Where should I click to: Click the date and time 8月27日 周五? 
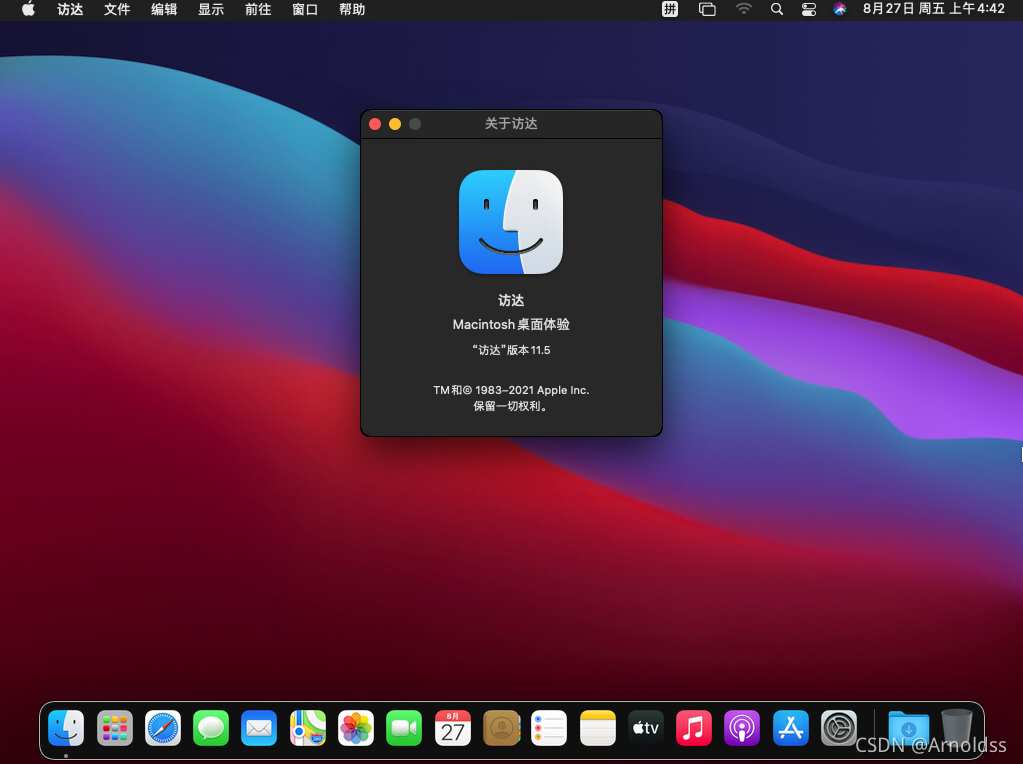coord(934,9)
